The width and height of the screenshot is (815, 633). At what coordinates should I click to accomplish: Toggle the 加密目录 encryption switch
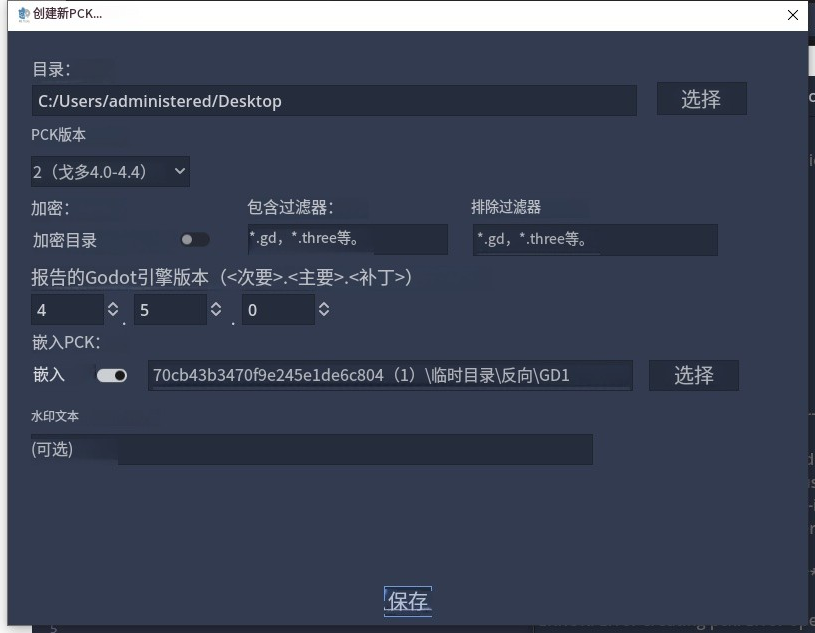pyautogui.click(x=194, y=240)
